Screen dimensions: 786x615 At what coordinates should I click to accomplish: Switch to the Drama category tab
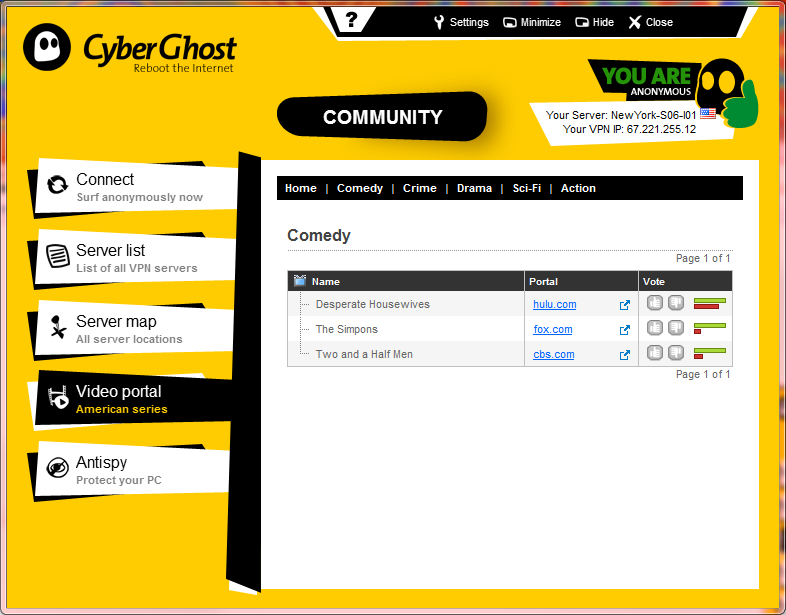[x=474, y=188]
